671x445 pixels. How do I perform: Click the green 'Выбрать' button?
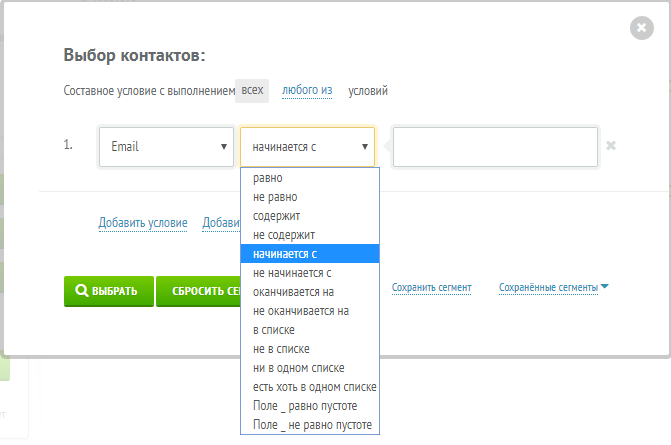pos(109,292)
